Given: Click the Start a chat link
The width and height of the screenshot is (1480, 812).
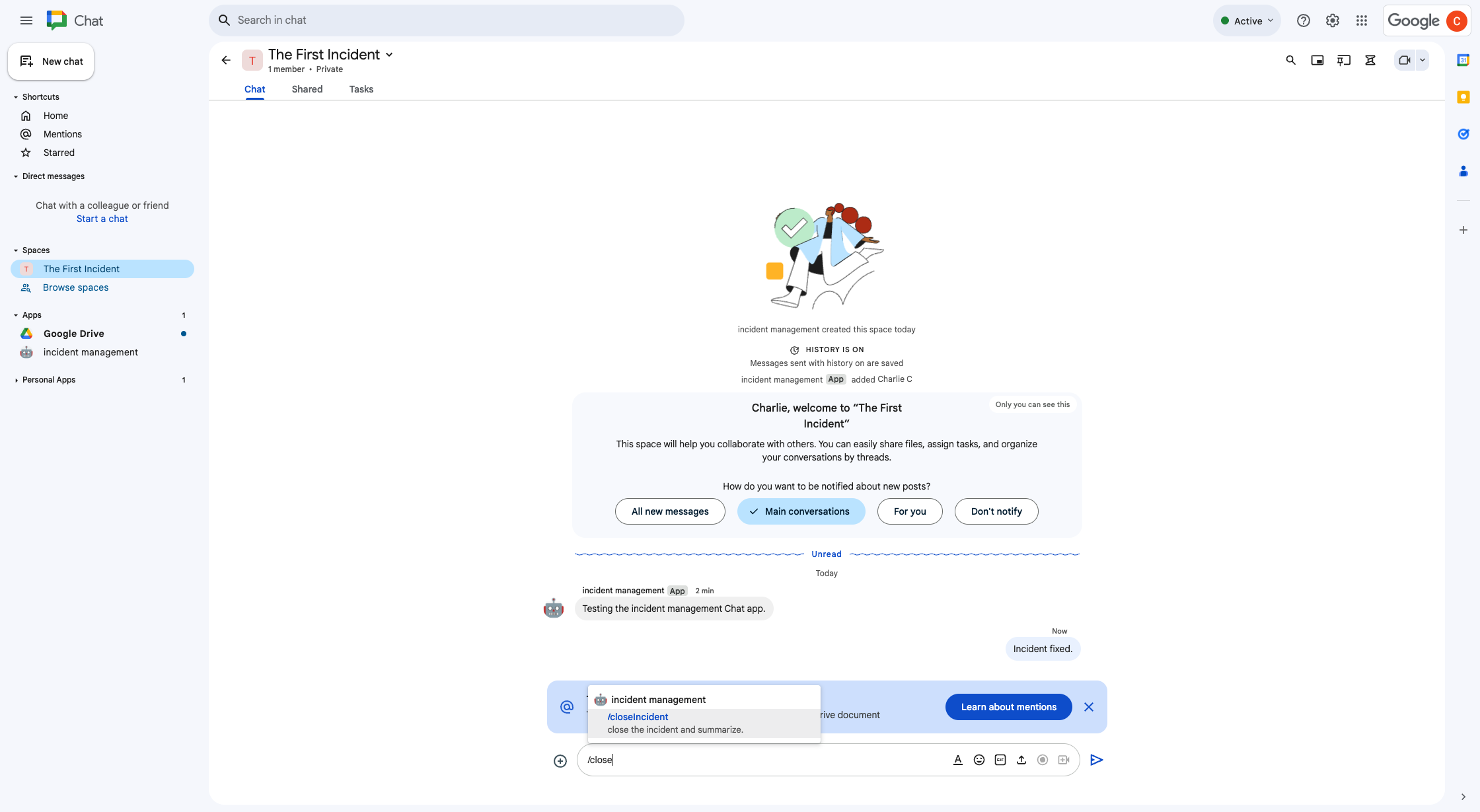Looking at the screenshot, I should pyautogui.click(x=102, y=219).
